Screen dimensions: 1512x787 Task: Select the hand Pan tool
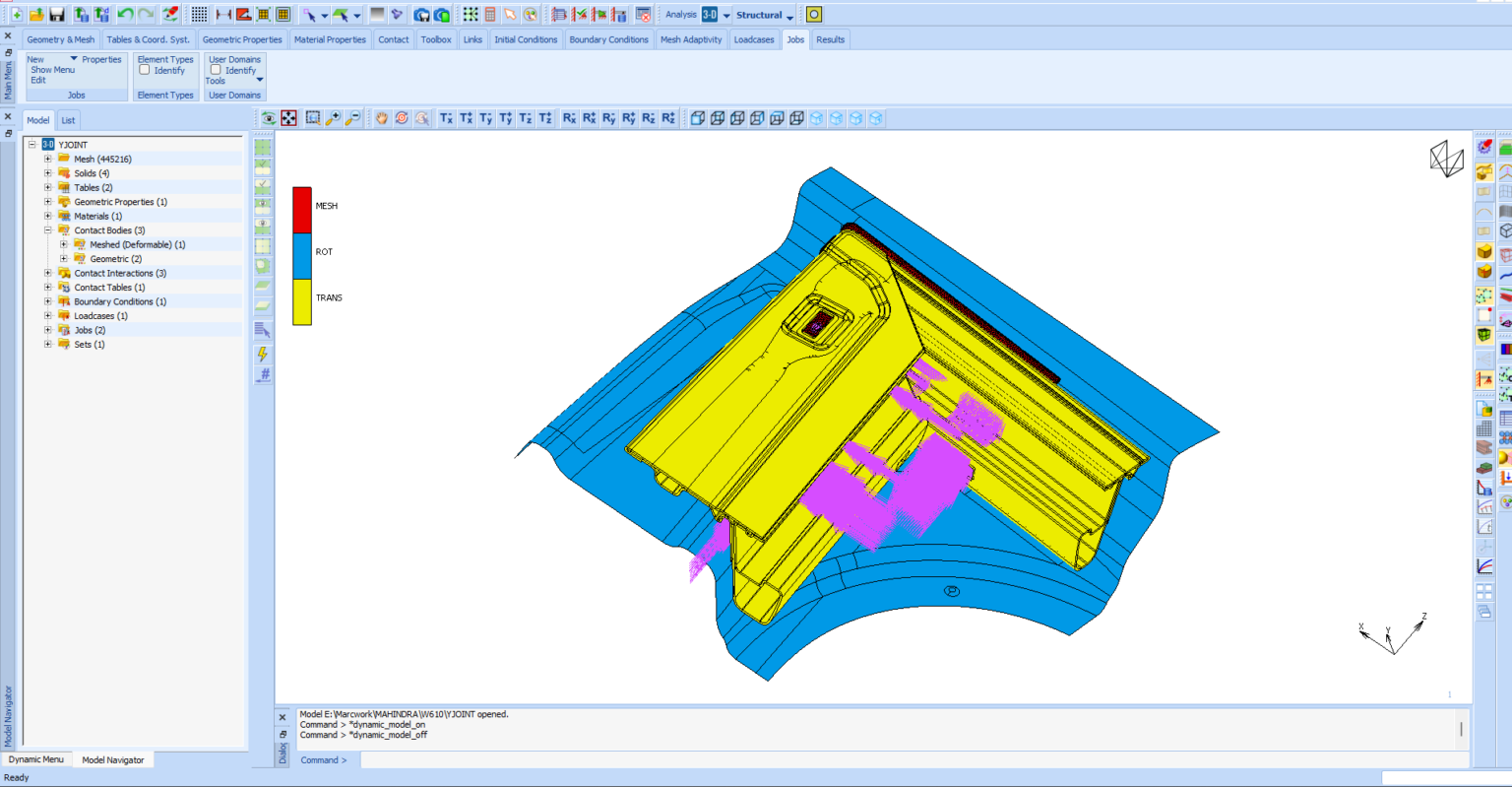point(382,118)
